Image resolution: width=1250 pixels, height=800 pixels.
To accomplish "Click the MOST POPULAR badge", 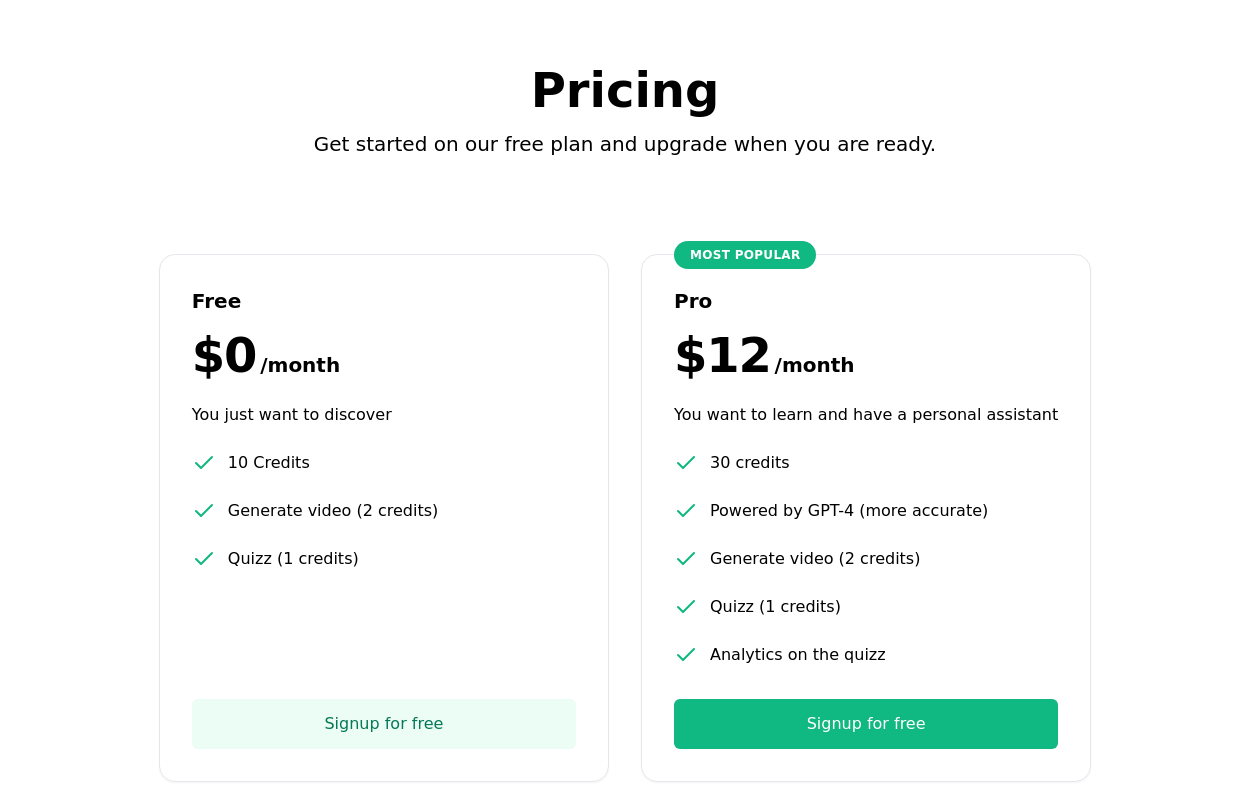I will click(745, 255).
